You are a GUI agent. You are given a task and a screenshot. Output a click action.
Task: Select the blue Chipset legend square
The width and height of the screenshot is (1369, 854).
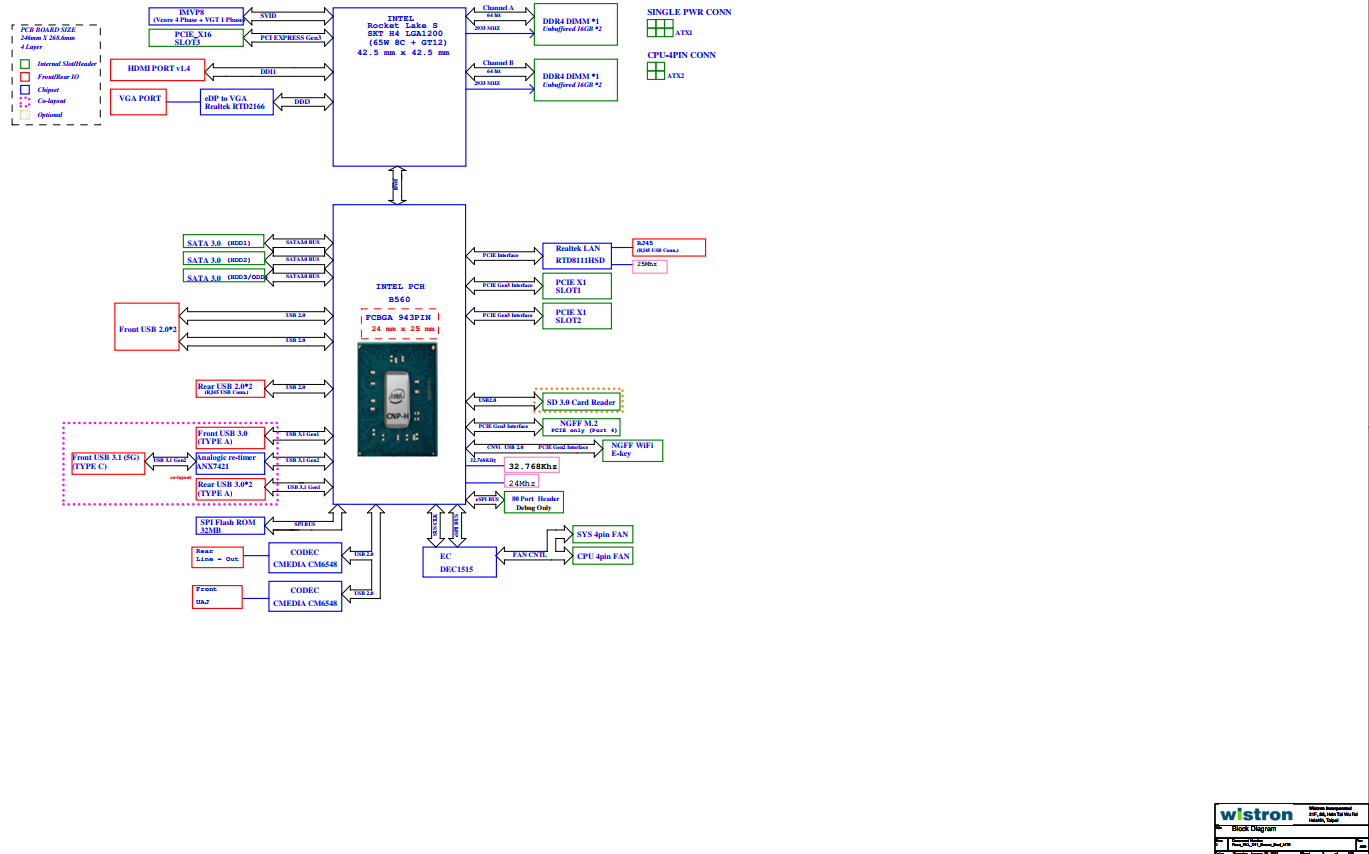tap(25, 90)
